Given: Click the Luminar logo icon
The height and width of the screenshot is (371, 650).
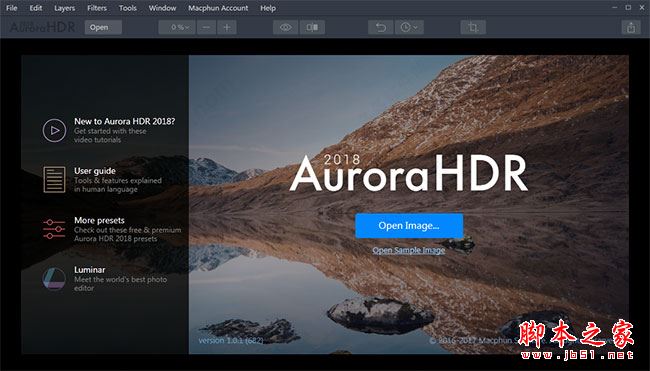Looking at the screenshot, I should coord(54,278).
